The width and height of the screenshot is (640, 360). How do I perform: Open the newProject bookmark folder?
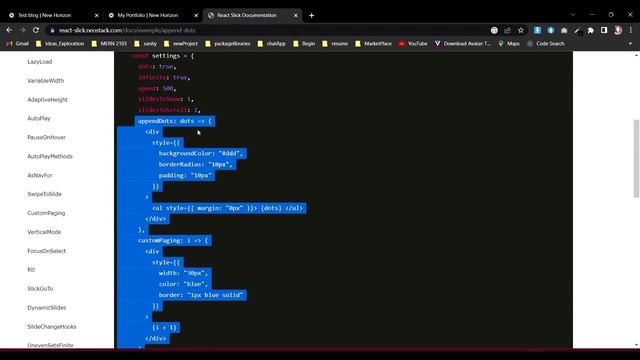pos(181,44)
